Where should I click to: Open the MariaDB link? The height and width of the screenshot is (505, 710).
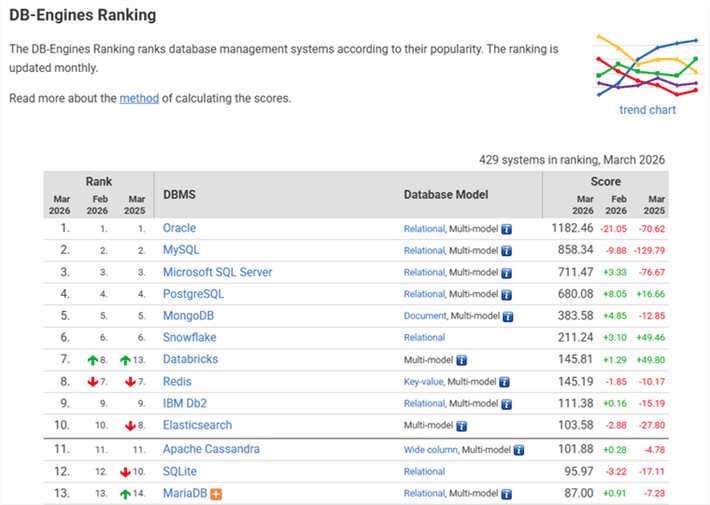(185, 493)
